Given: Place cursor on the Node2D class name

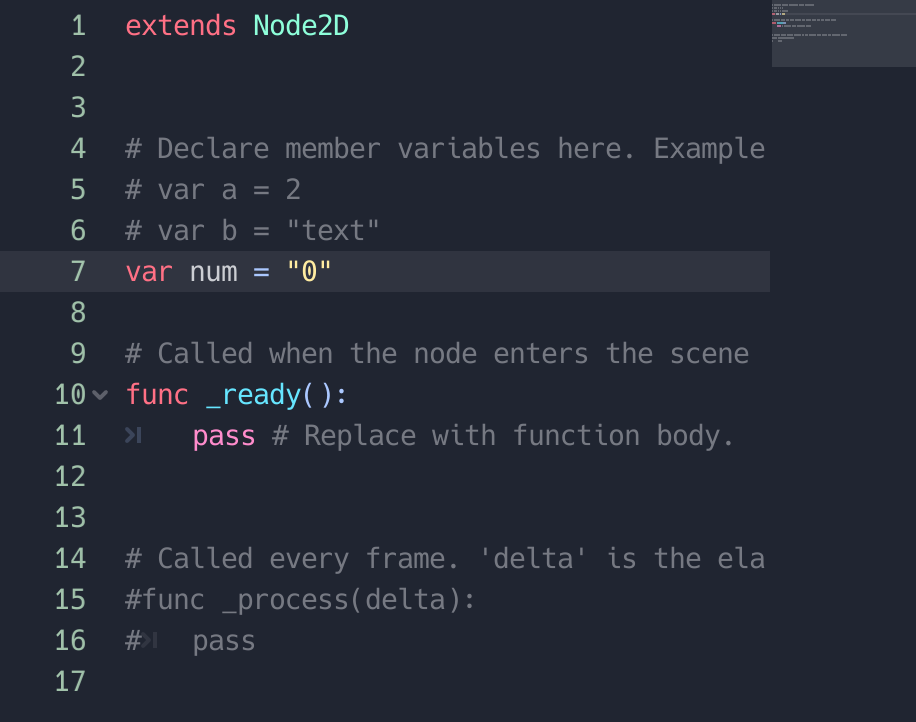Looking at the screenshot, I should tap(301, 26).
